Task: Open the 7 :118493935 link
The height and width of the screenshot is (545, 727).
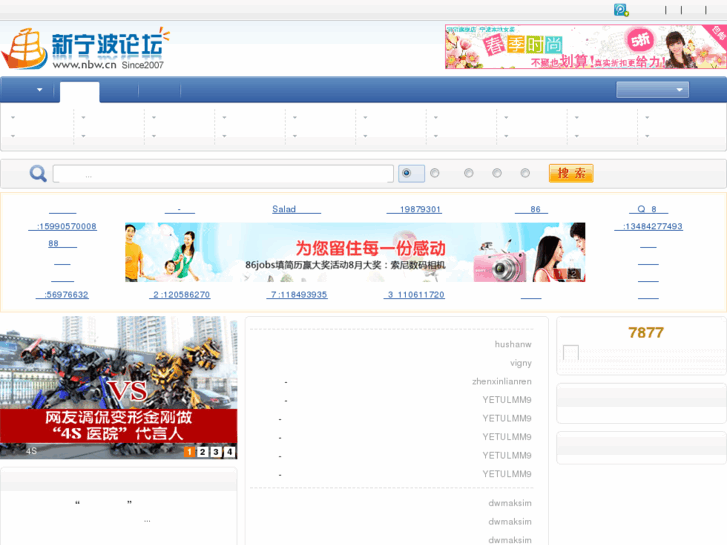Action: (297, 295)
